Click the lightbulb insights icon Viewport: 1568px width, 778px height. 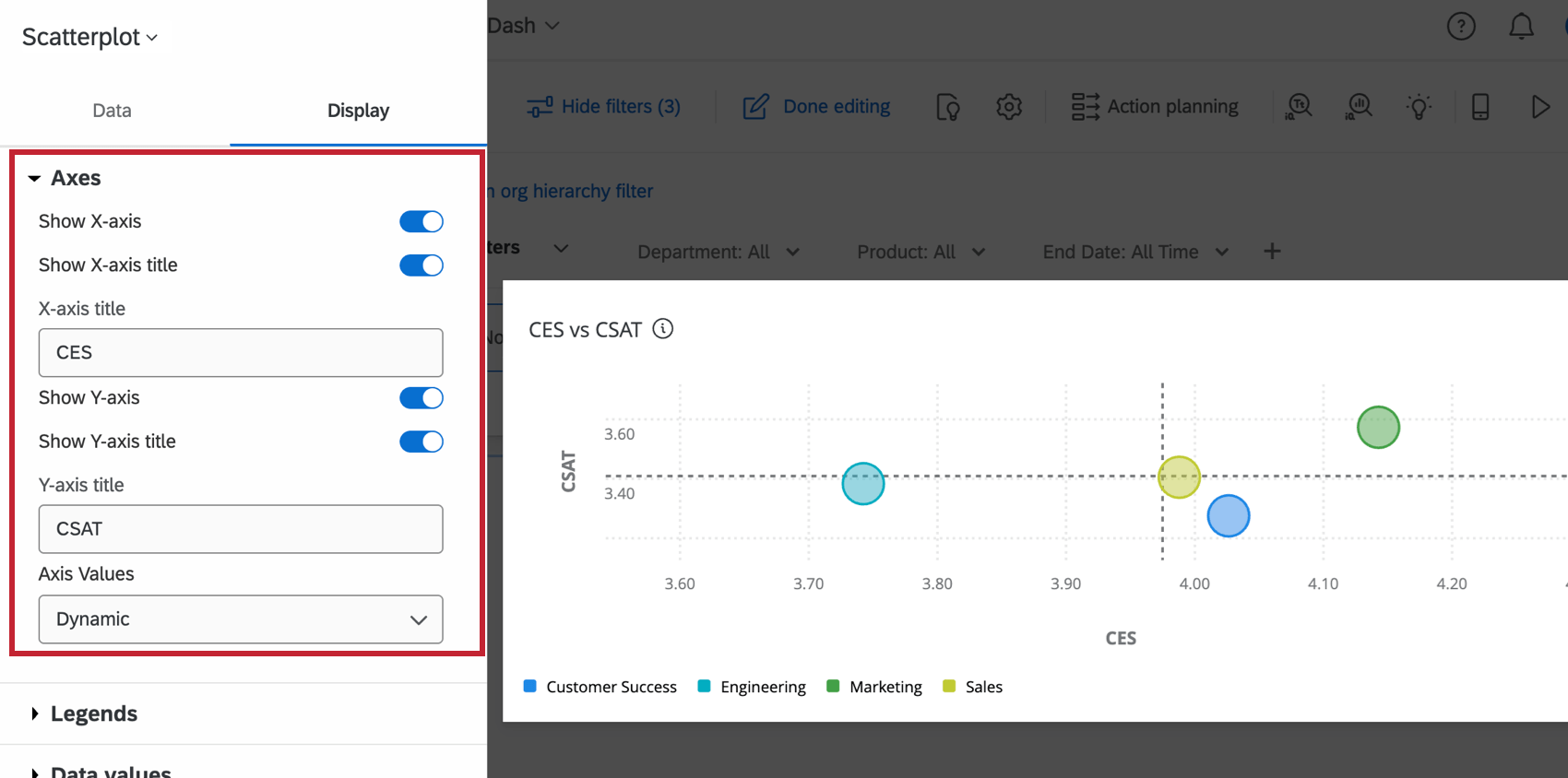(1419, 107)
